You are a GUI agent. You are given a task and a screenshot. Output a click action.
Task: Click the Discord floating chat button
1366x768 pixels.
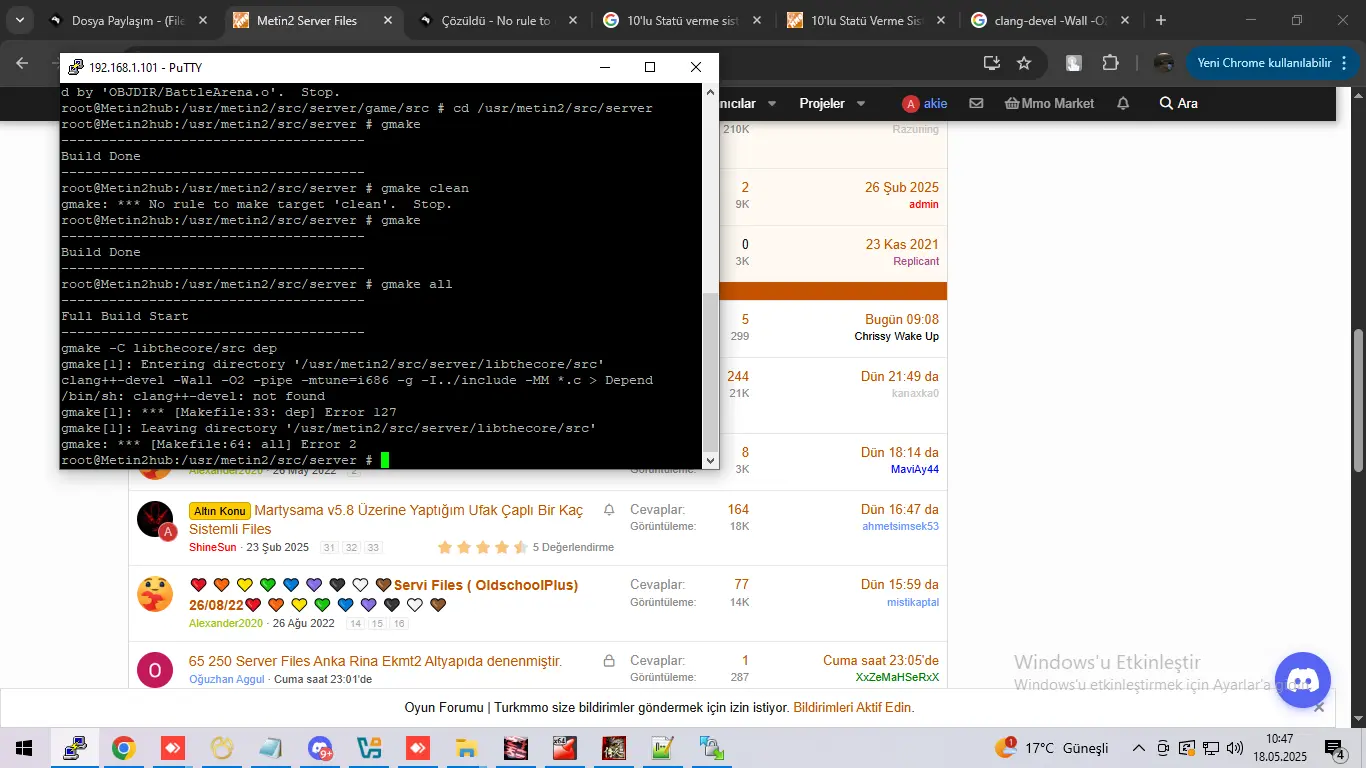tap(1302, 680)
